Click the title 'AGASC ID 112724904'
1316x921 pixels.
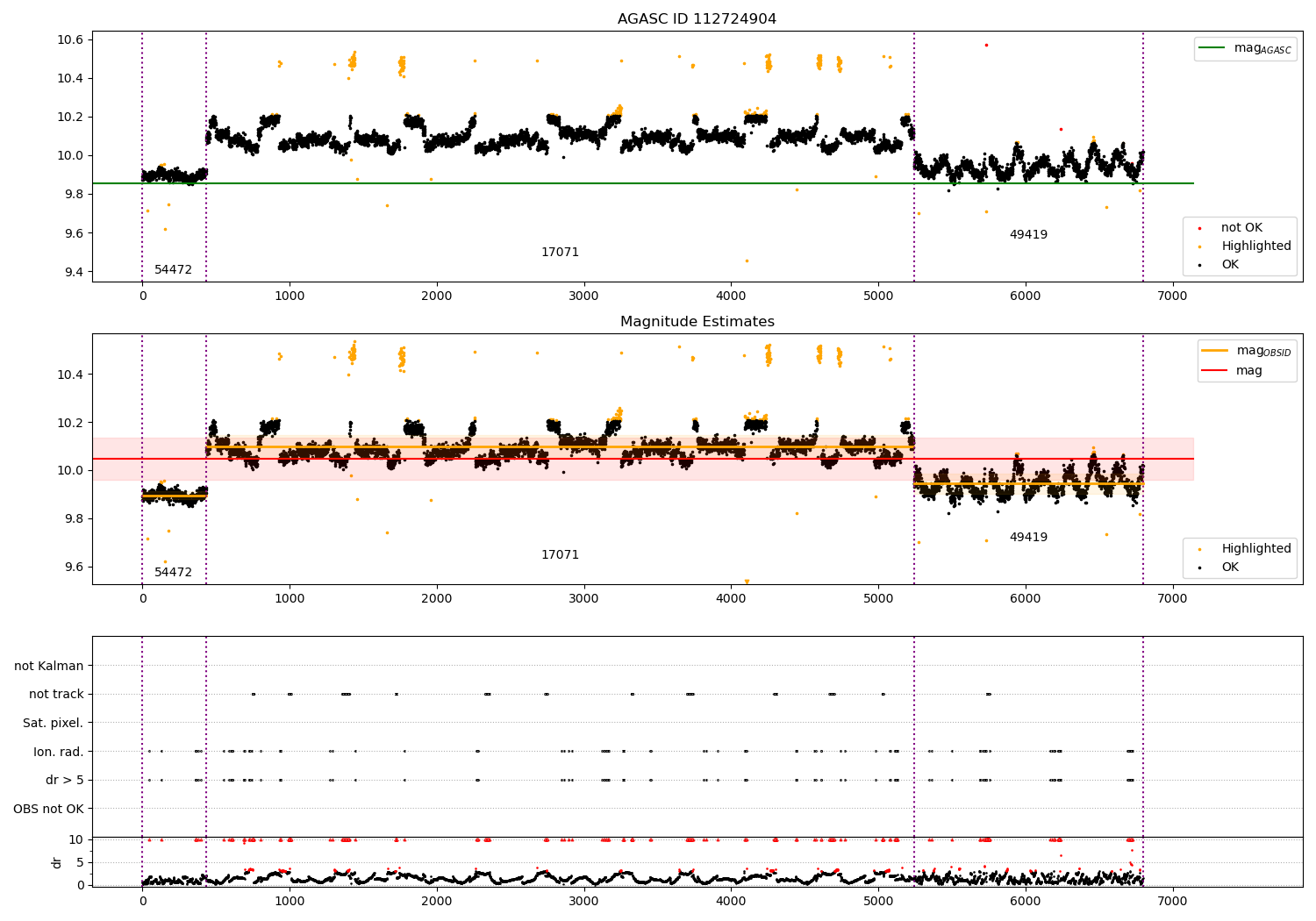[697, 19]
